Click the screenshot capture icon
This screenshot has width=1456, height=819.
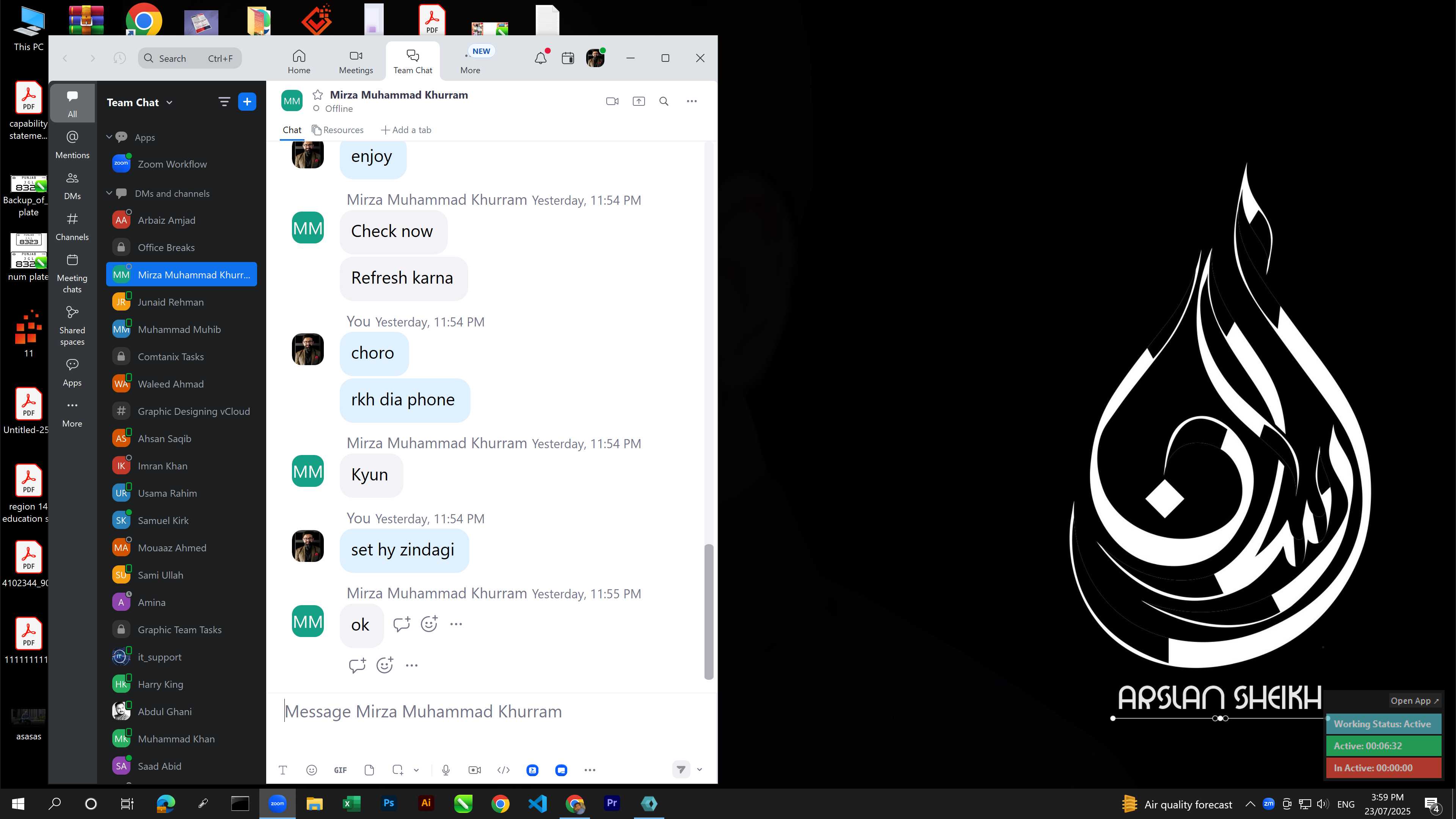coord(398,770)
